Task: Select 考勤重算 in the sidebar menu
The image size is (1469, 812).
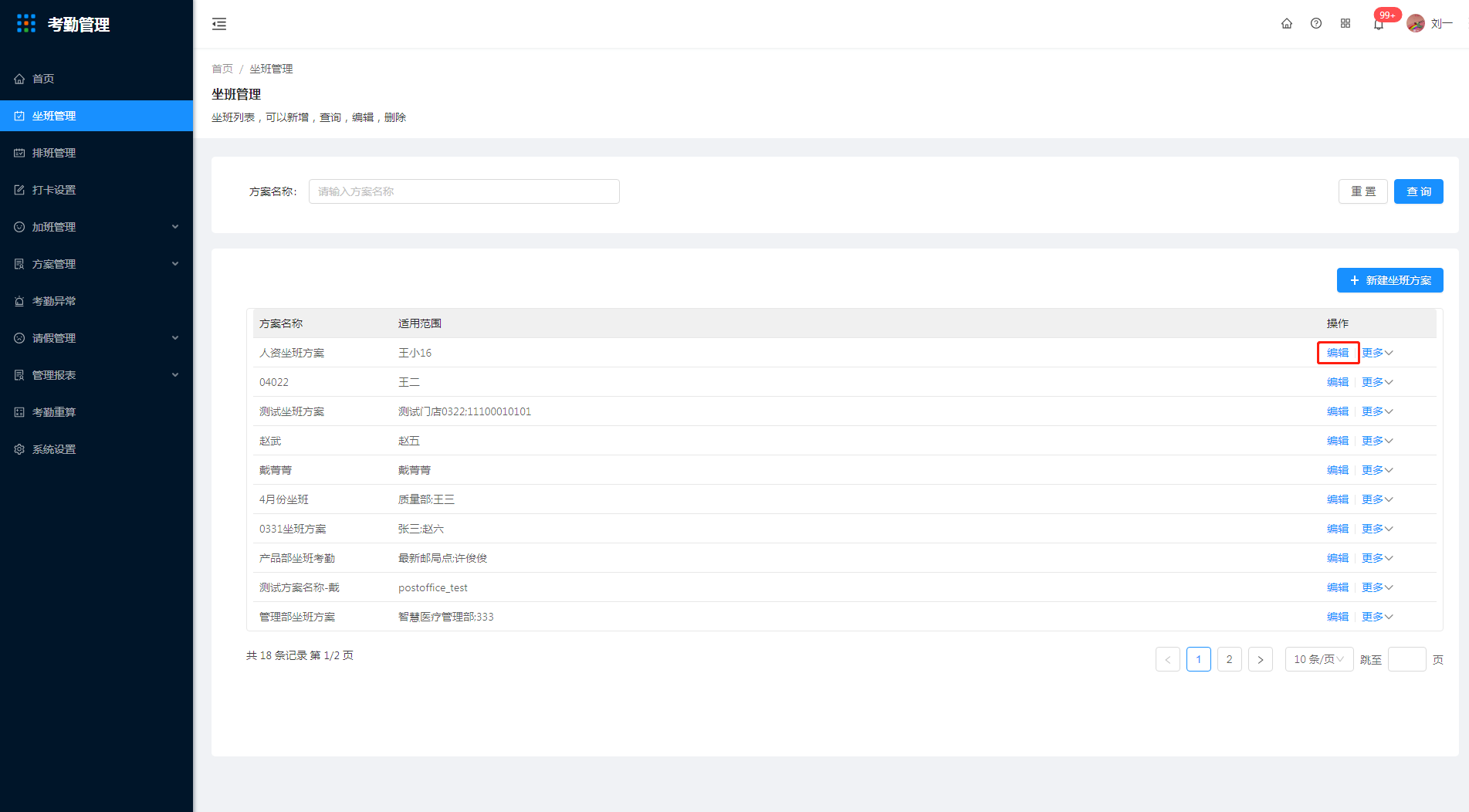Action: click(x=96, y=412)
